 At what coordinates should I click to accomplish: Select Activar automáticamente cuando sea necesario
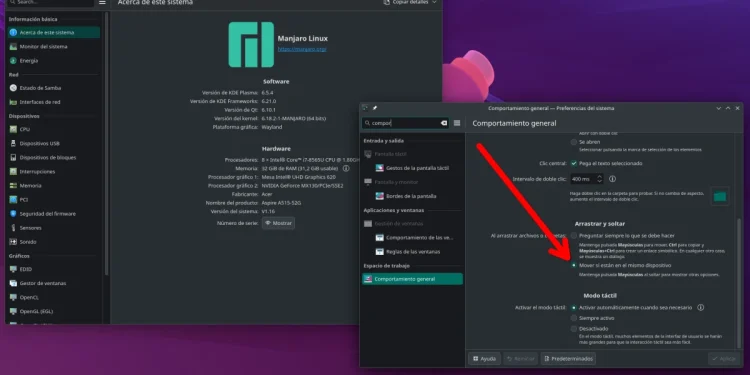tap(574, 308)
